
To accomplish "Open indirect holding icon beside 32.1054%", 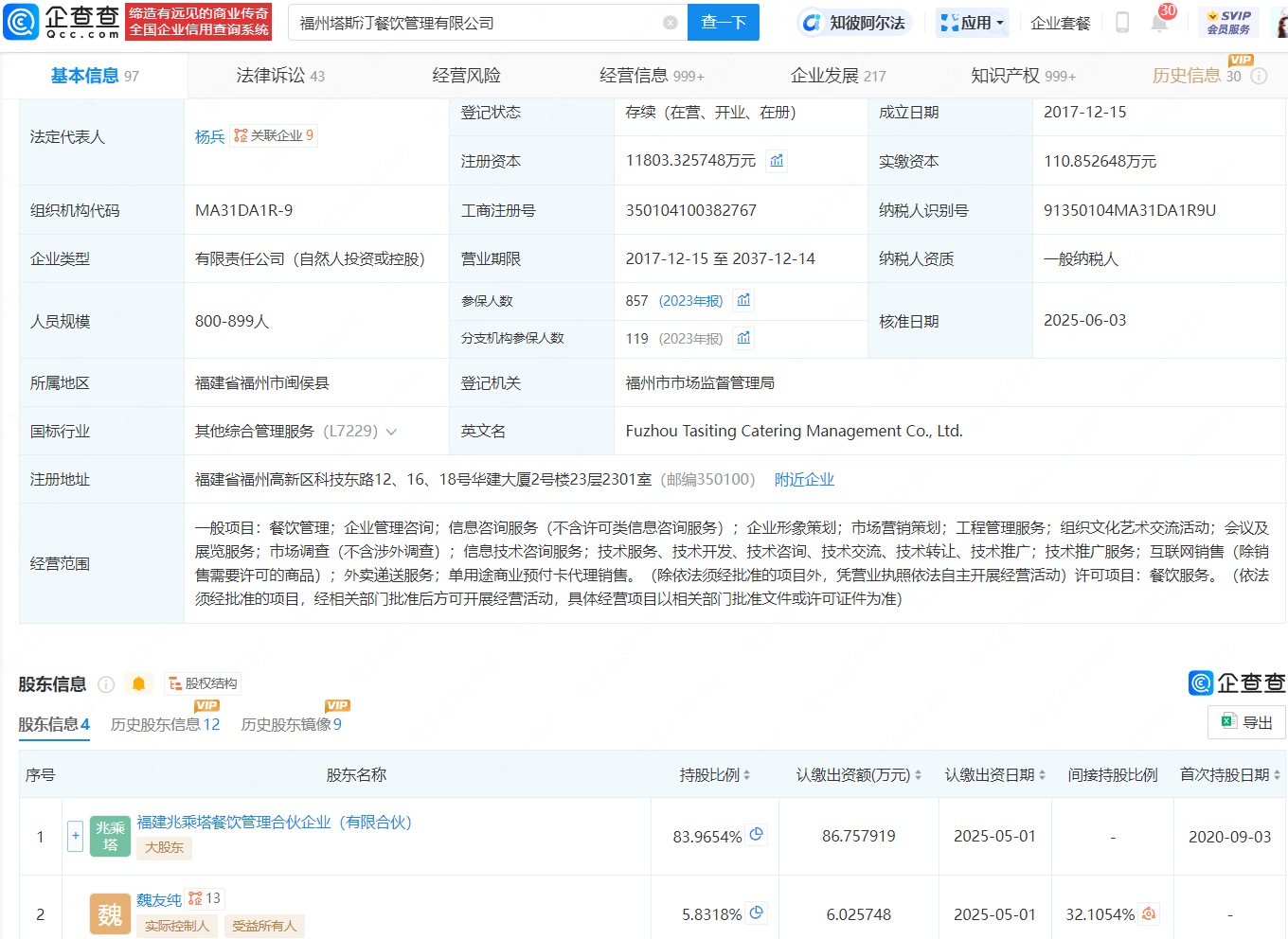I will (1149, 913).
